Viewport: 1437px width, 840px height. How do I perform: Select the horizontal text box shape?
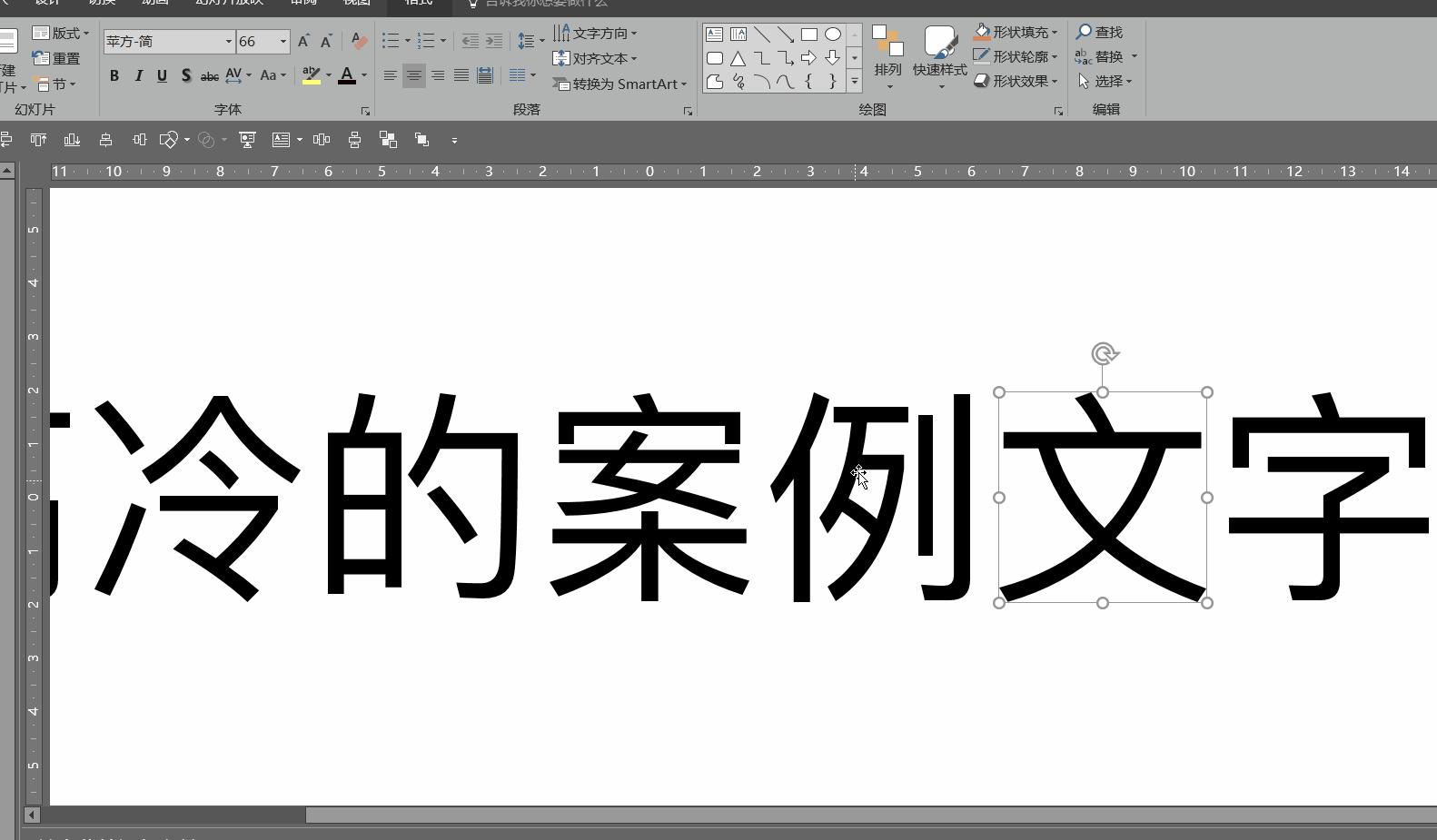coord(715,35)
